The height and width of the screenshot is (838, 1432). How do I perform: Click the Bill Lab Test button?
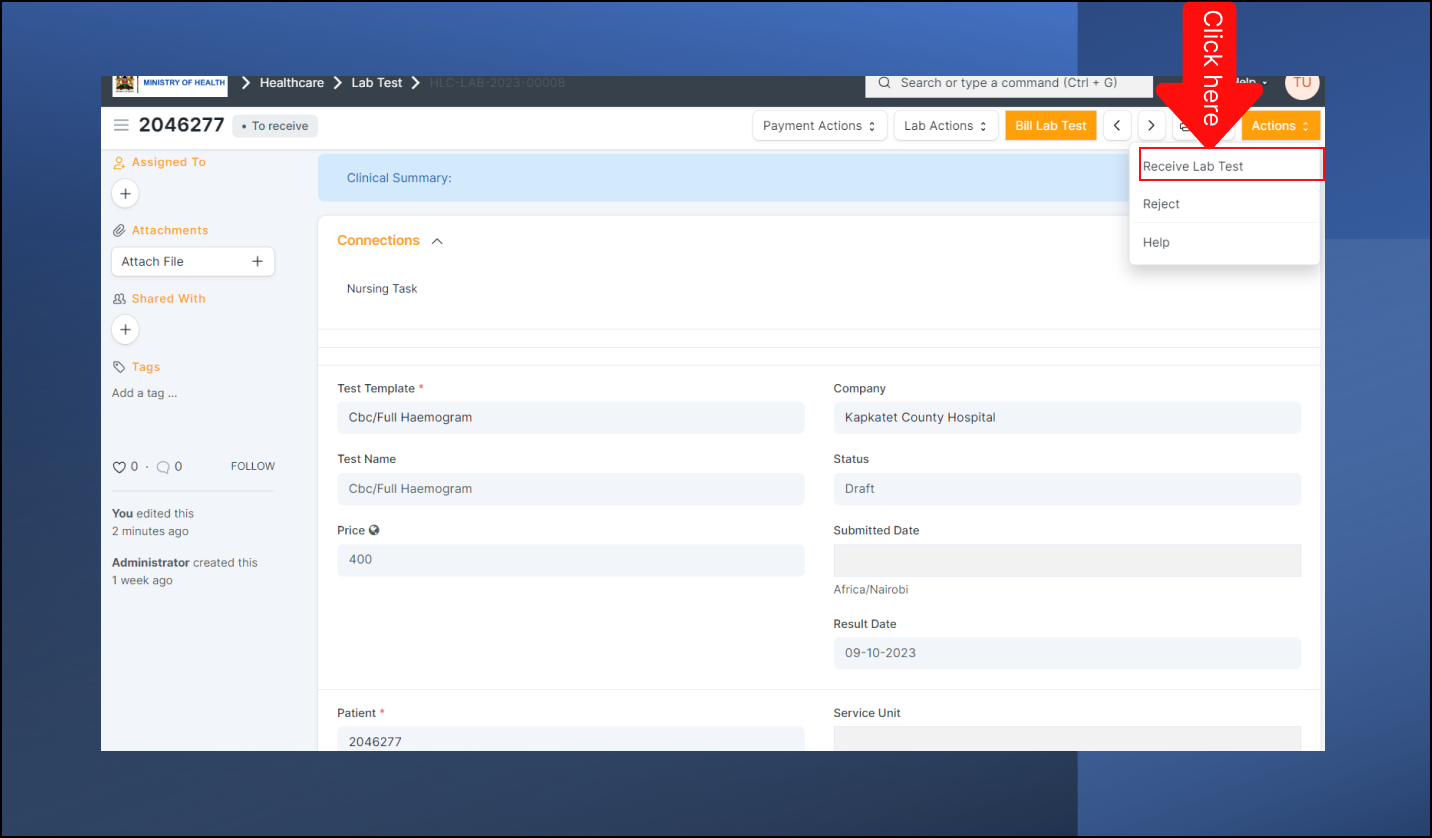click(x=1051, y=126)
